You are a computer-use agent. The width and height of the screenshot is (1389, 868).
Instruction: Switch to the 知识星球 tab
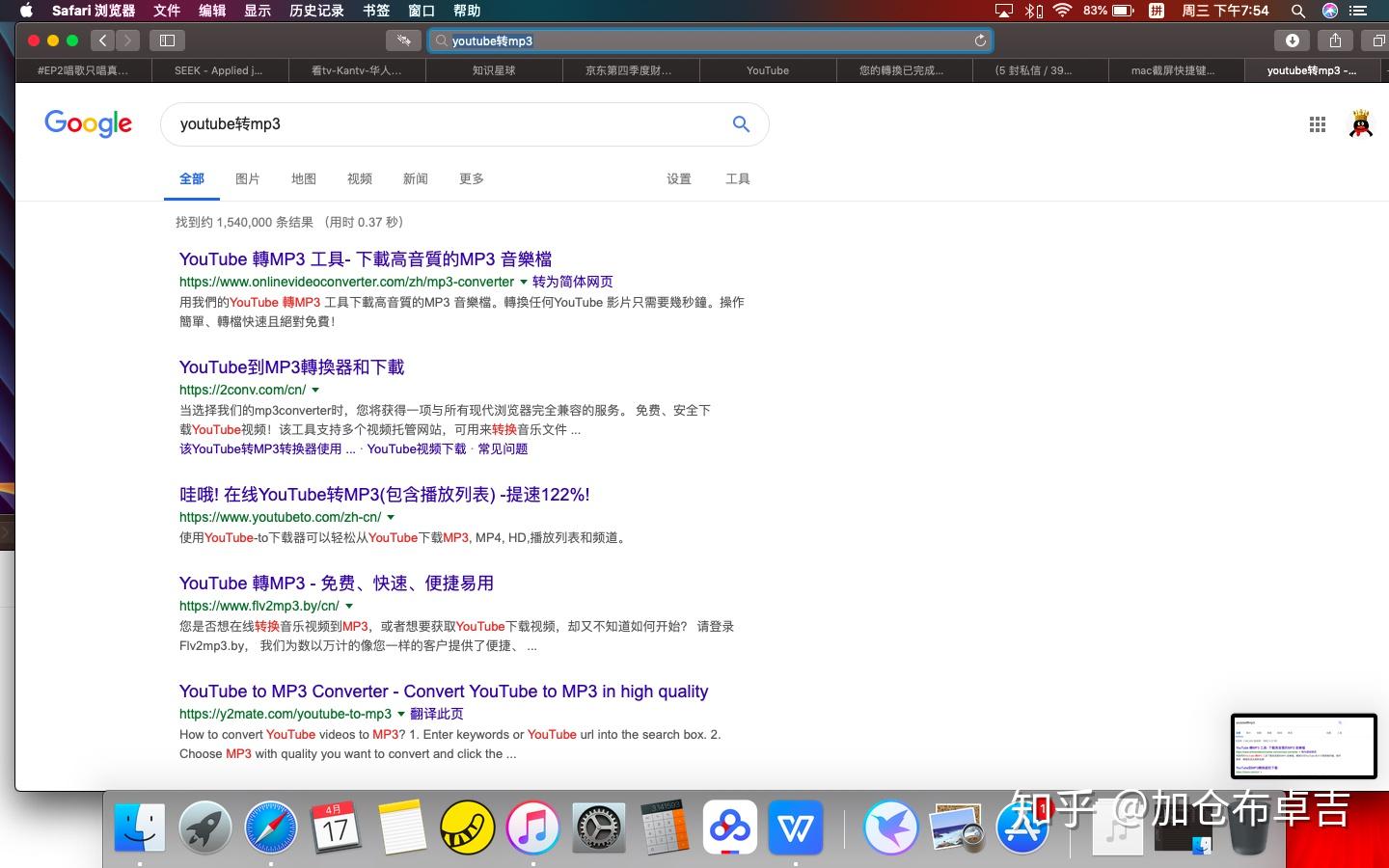[494, 70]
